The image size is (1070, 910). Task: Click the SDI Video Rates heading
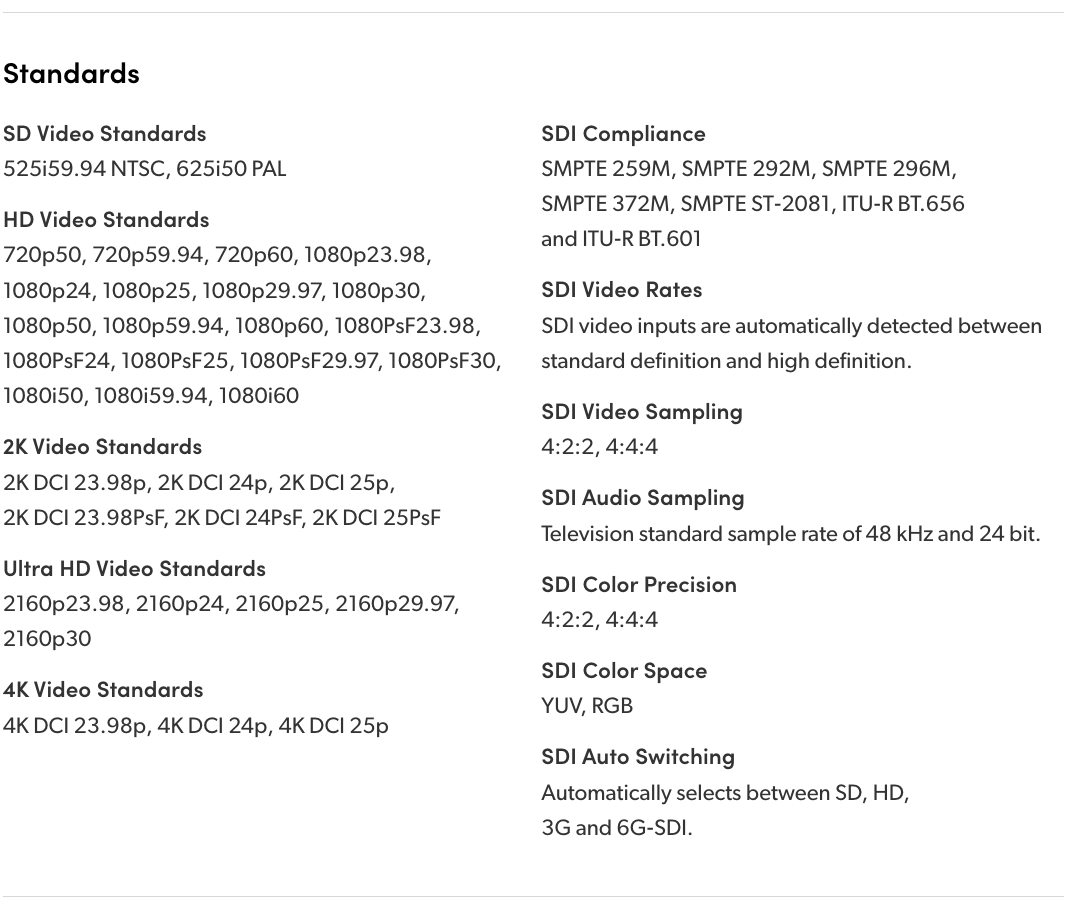tap(621, 289)
